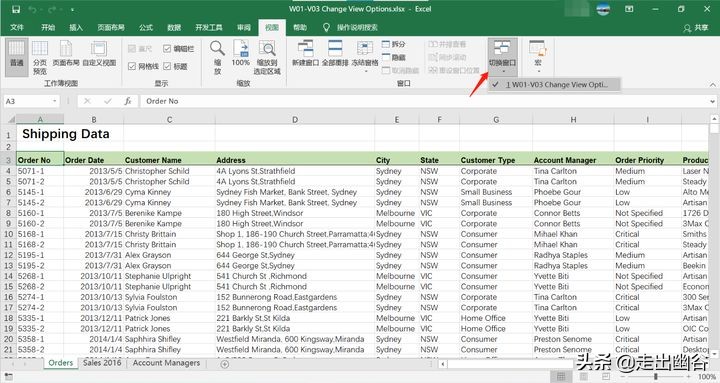Image resolution: width=720 pixels, height=383 pixels.
Task: Click the vertical scrollbar up arrow
Action: point(714,118)
